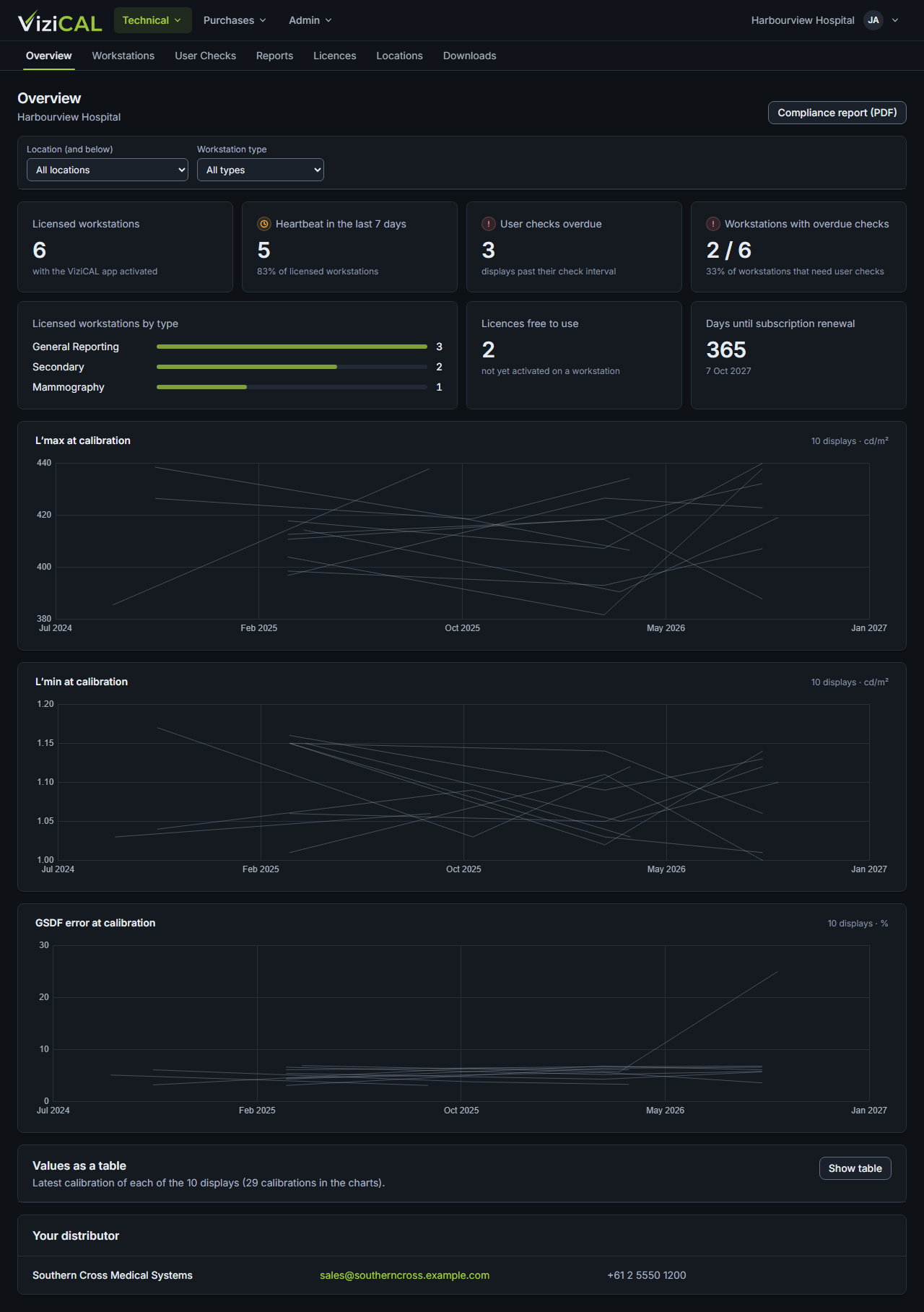Click the alert icon on User checks overdue
924x1312 pixels.
coord(489,224)
